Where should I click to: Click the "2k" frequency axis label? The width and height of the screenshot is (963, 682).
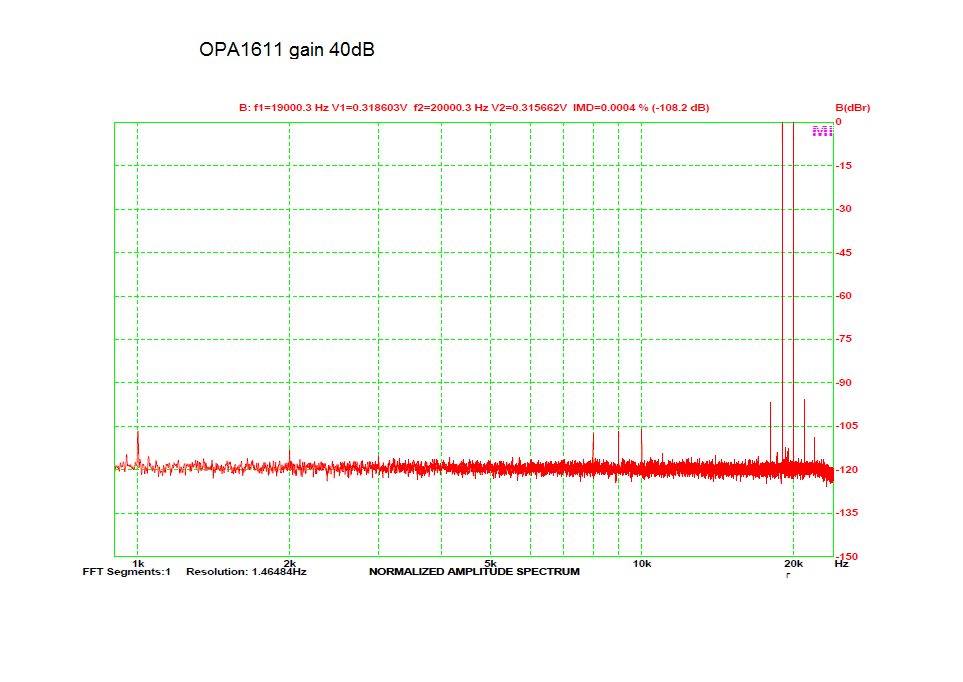pos(289,563)
